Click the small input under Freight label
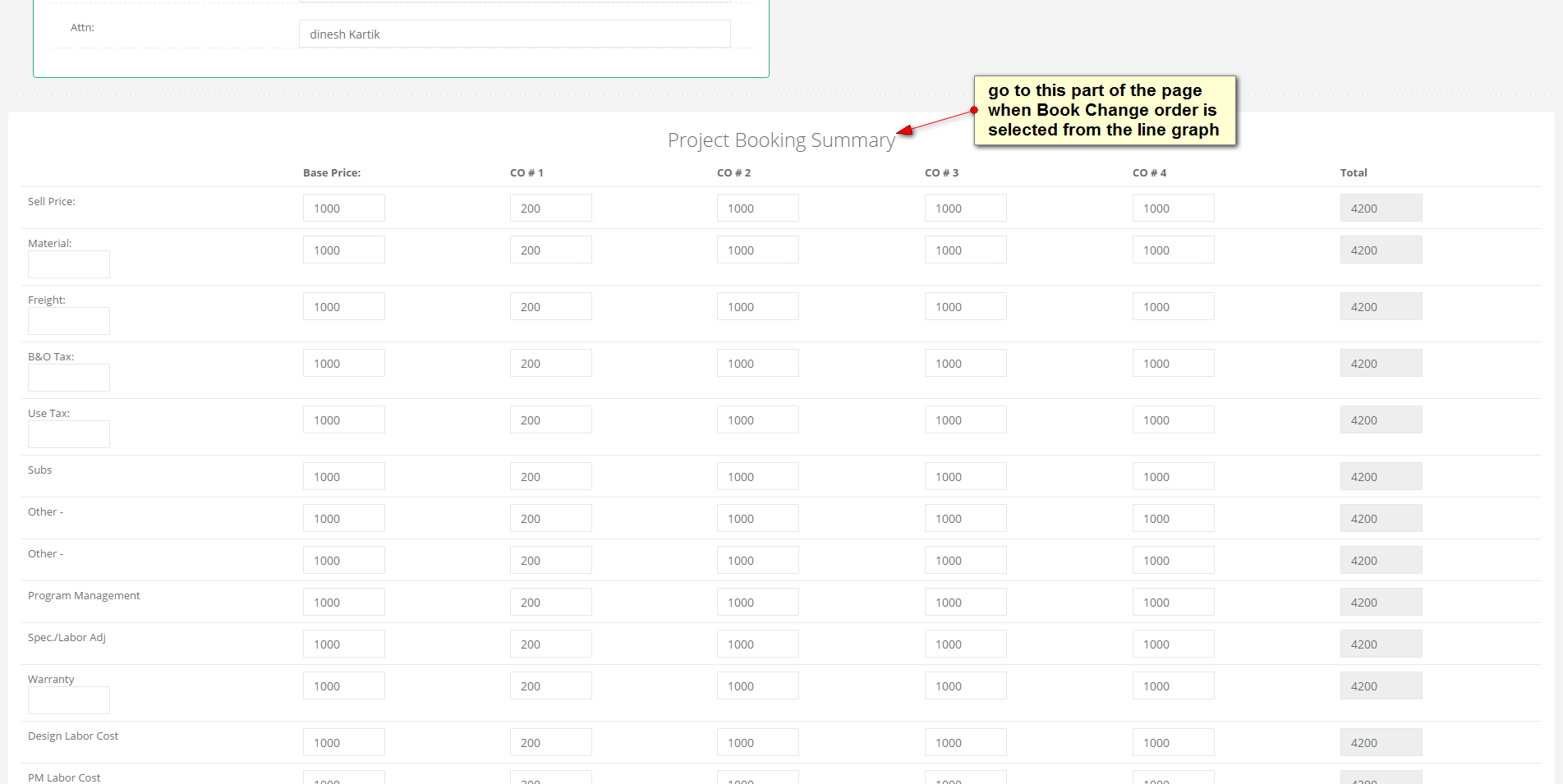Viewport: 1563px width, 784px height. 69,321
